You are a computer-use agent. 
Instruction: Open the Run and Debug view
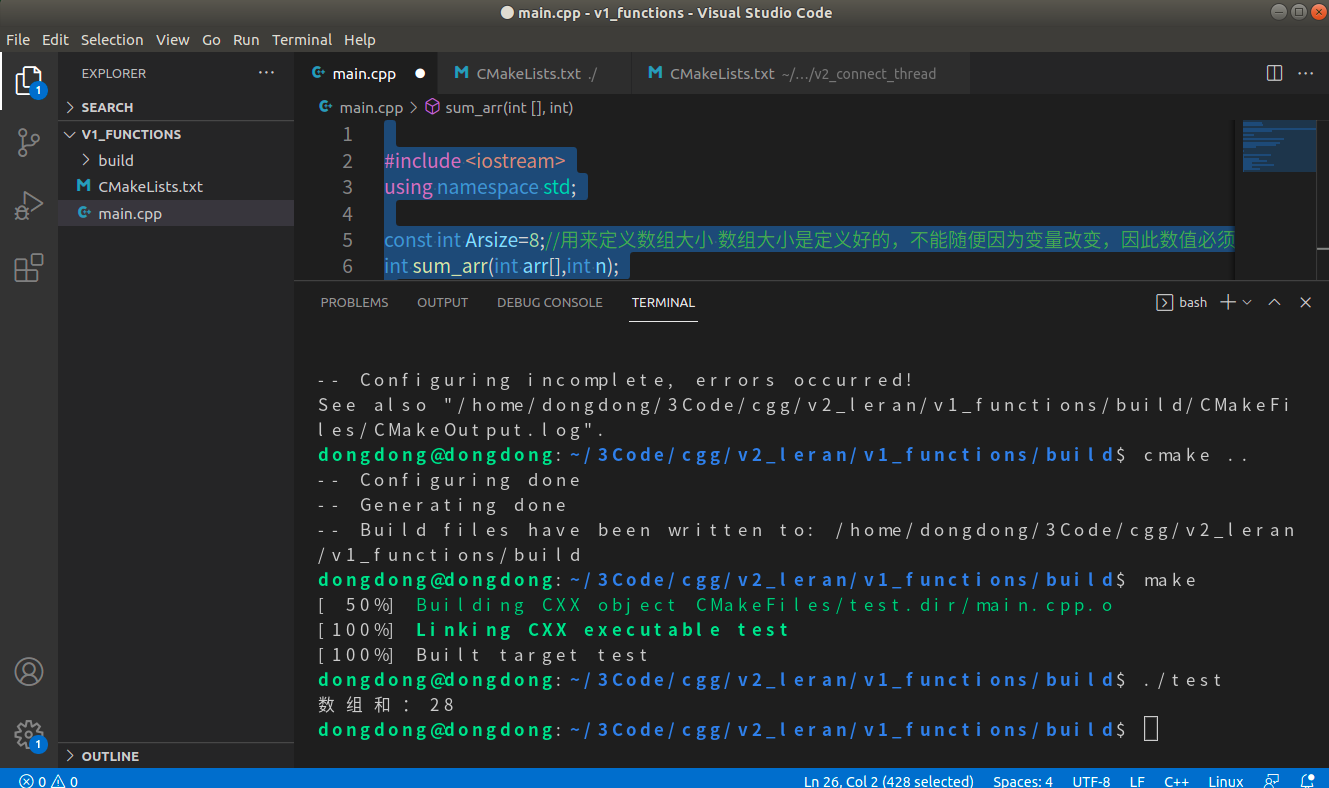(x=29, y=205)
